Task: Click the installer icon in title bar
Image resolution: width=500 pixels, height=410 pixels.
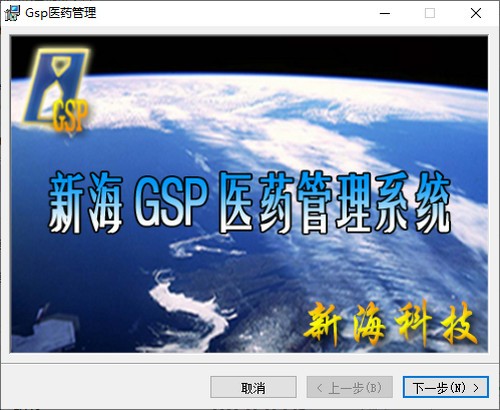Action: point(12,13)
